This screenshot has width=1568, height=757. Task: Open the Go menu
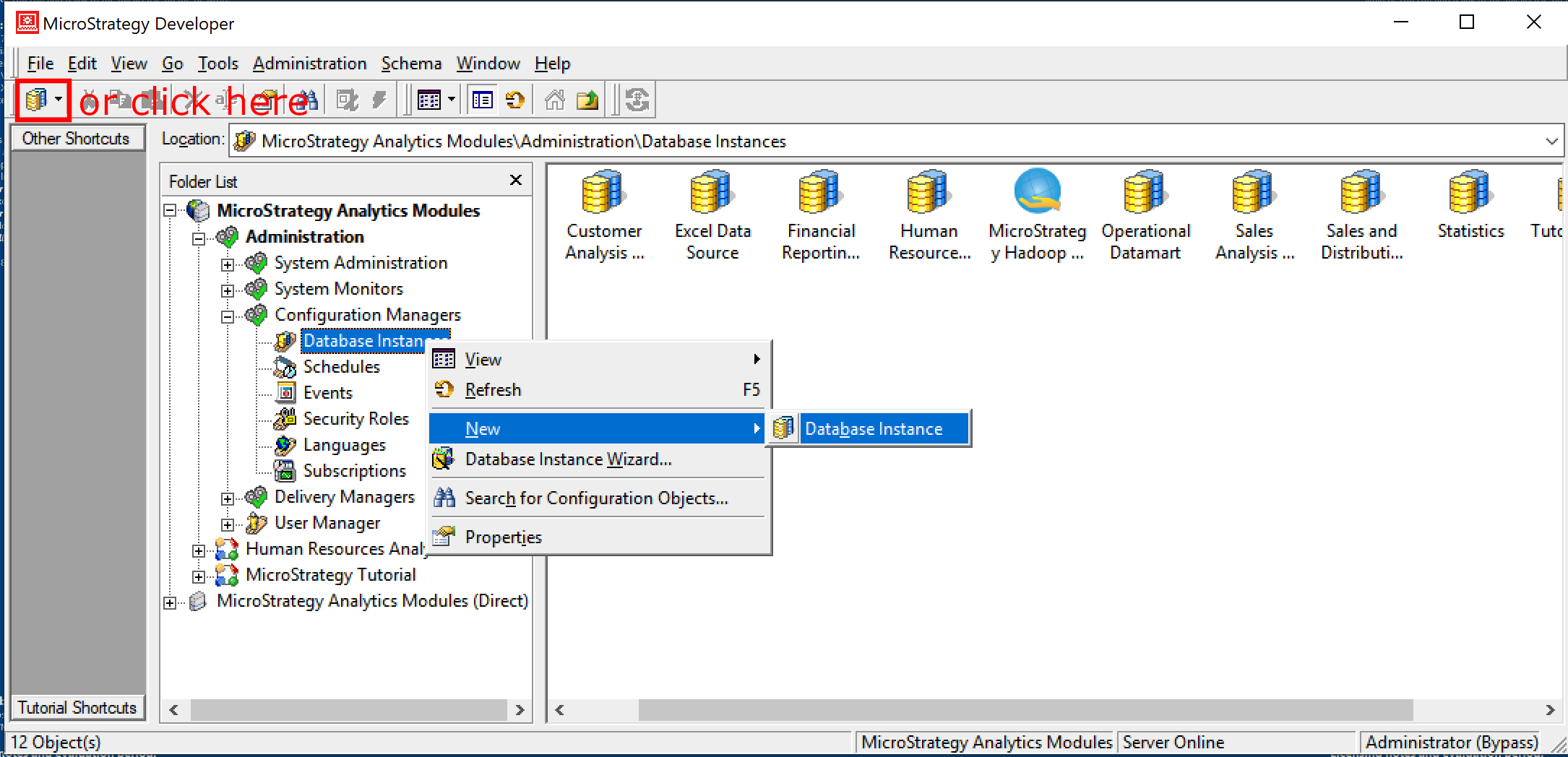point(172,64)
